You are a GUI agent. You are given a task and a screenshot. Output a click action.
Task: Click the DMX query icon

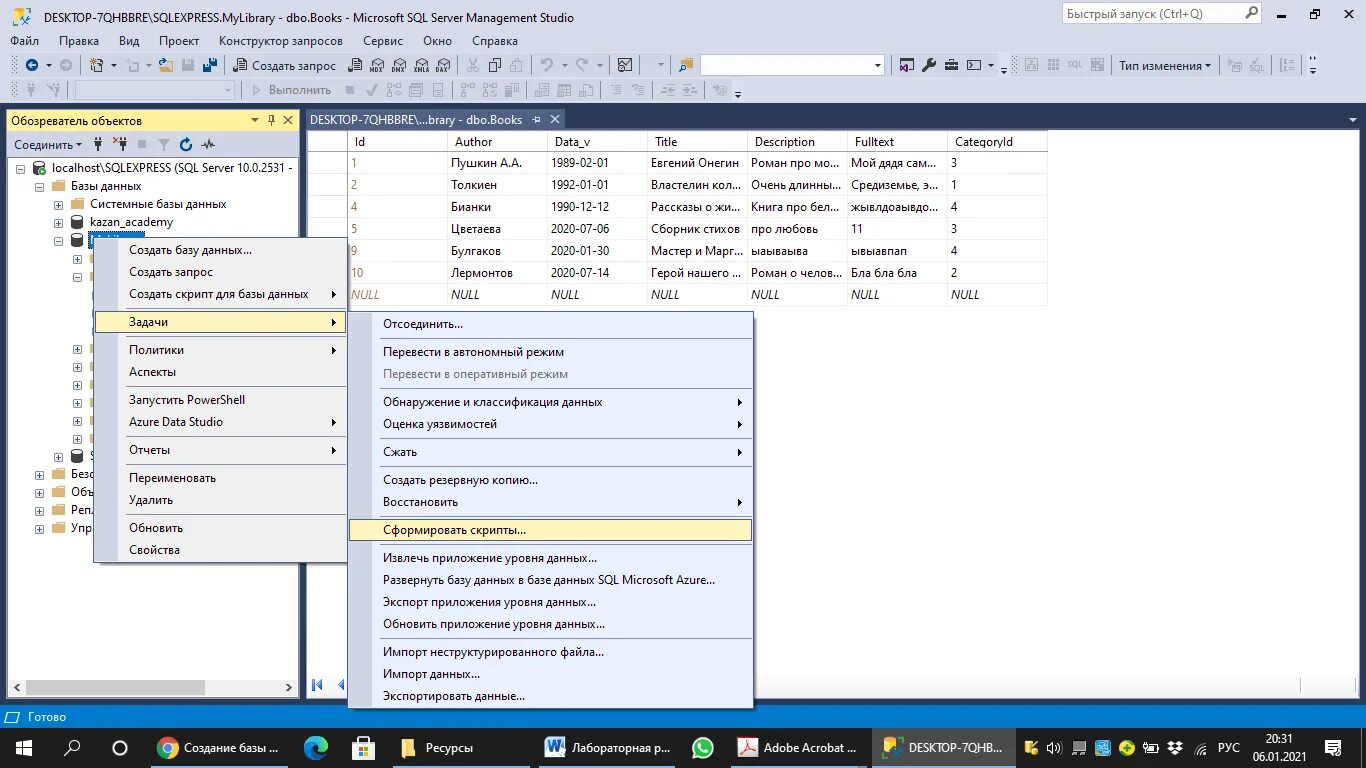[398, 65]
